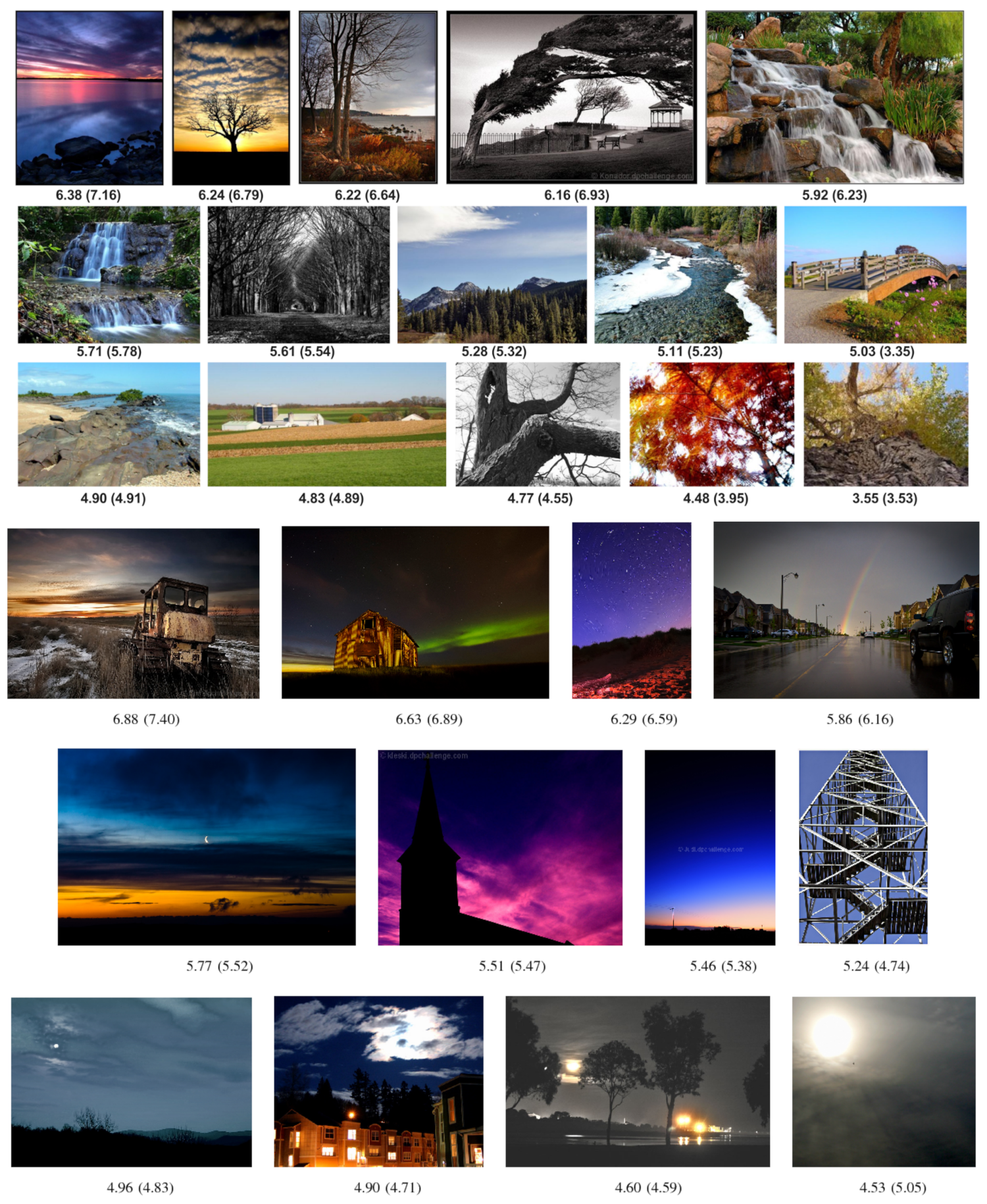Image resolution: width=987 pixels, height=1204 pixels.
Task: Select the black-and-white tree-lined avenue photo
Action: click(299, 274)
